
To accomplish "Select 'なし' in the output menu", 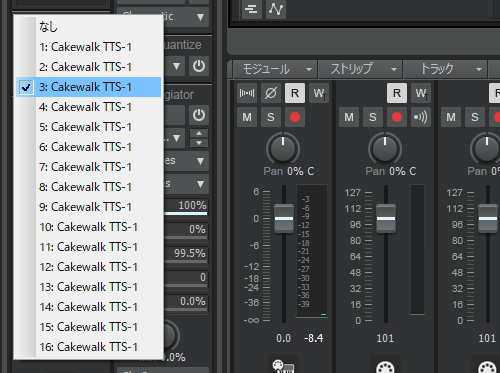I will (88, 27).
